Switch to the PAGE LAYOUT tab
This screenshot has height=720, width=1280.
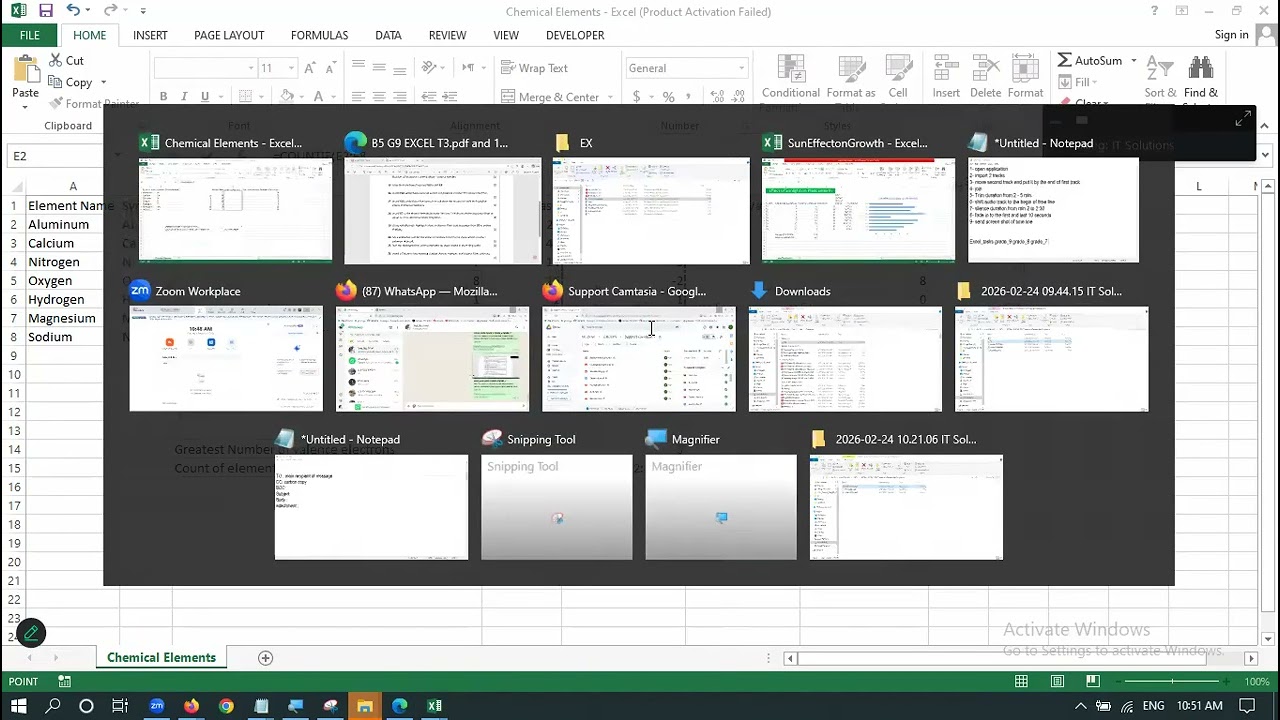click(229, 35)
